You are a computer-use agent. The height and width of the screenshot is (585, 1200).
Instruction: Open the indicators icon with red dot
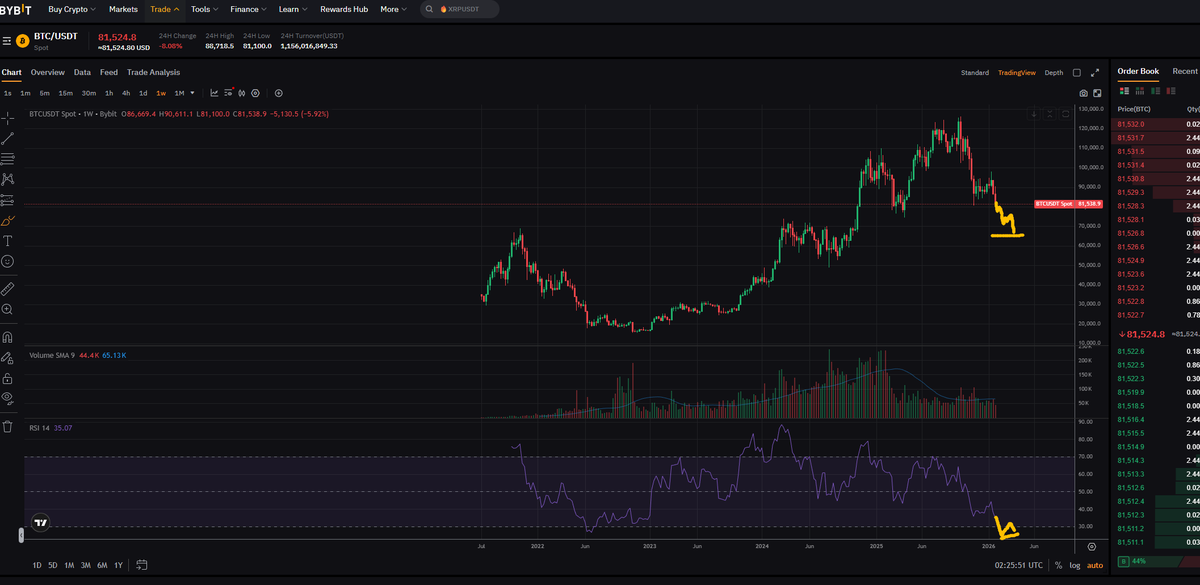pyautogui.click(x=228, y=93)
